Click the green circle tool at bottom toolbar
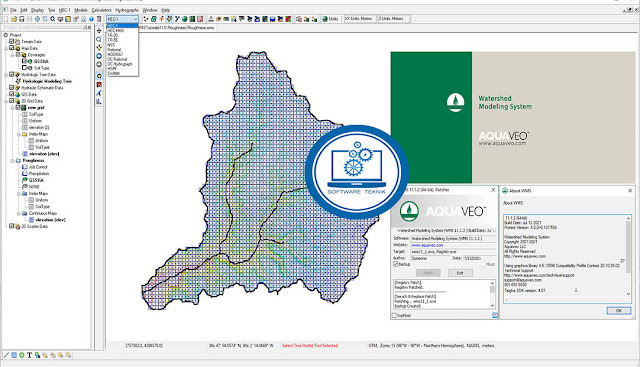Image resolution: width=640 pixels, height=367 pixels. tap(22, 355)
